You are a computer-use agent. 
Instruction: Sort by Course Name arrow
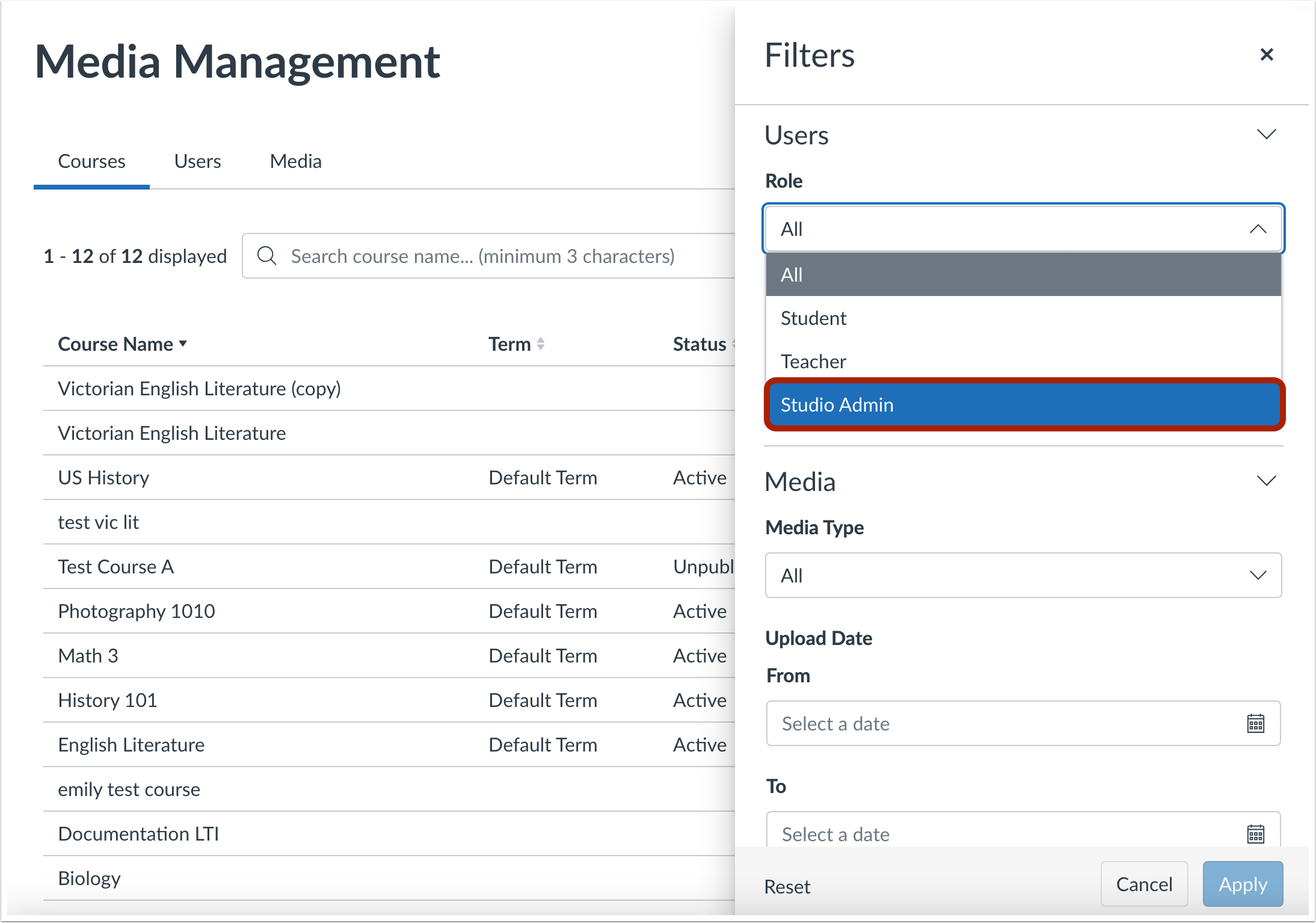[183, 344]
